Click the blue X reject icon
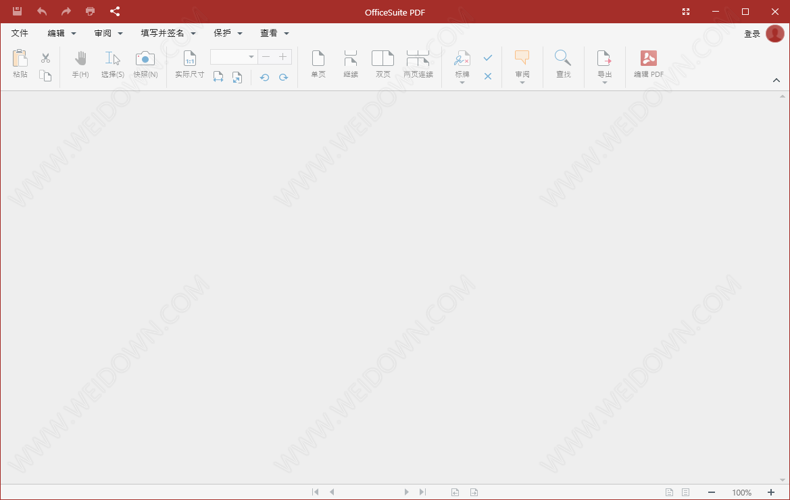 pyautogui.click(x=488, y=76)
